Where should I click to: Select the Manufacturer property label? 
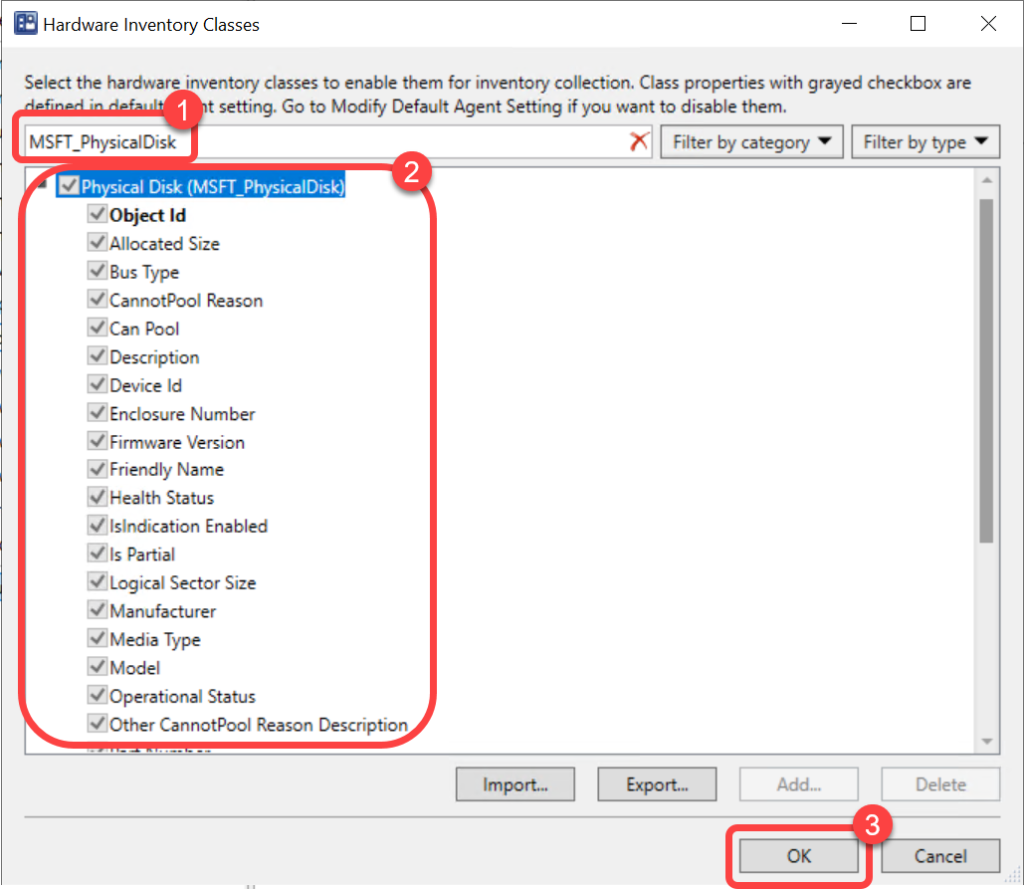coord(162,611)
